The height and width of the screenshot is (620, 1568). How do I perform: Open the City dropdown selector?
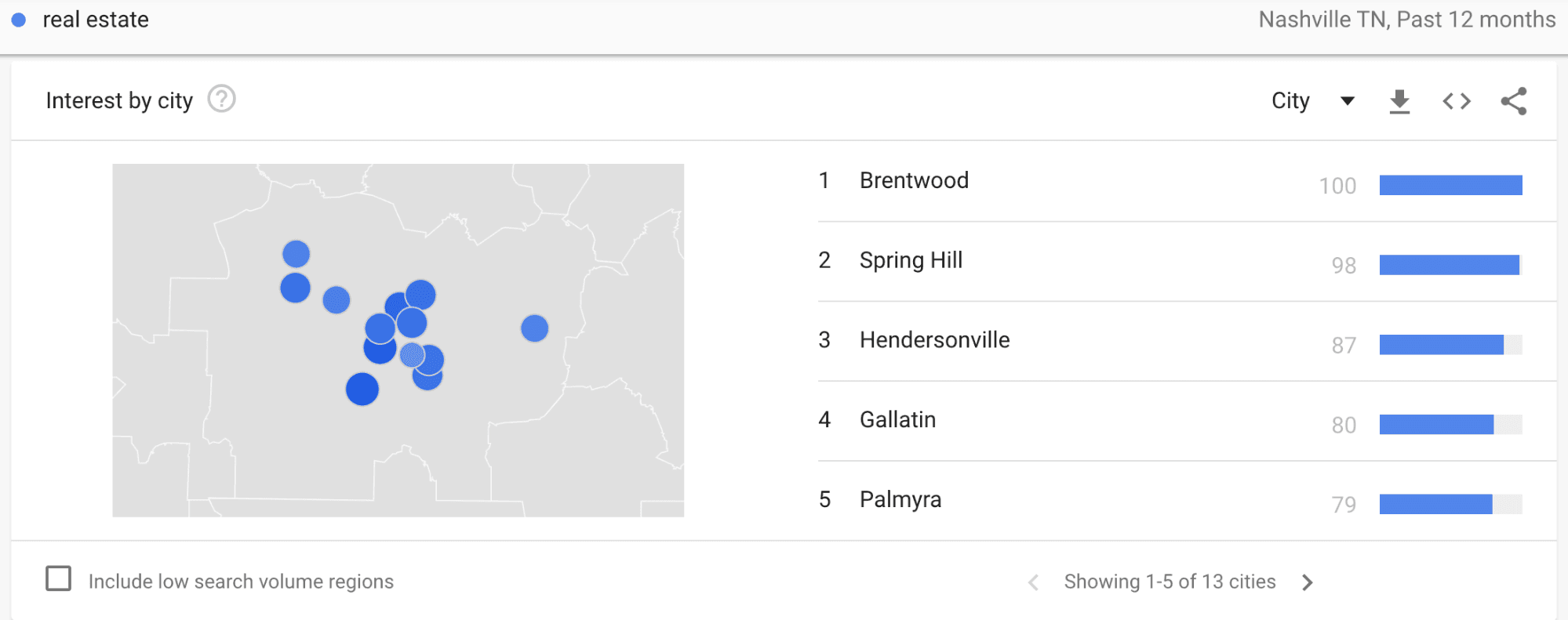1290,101
